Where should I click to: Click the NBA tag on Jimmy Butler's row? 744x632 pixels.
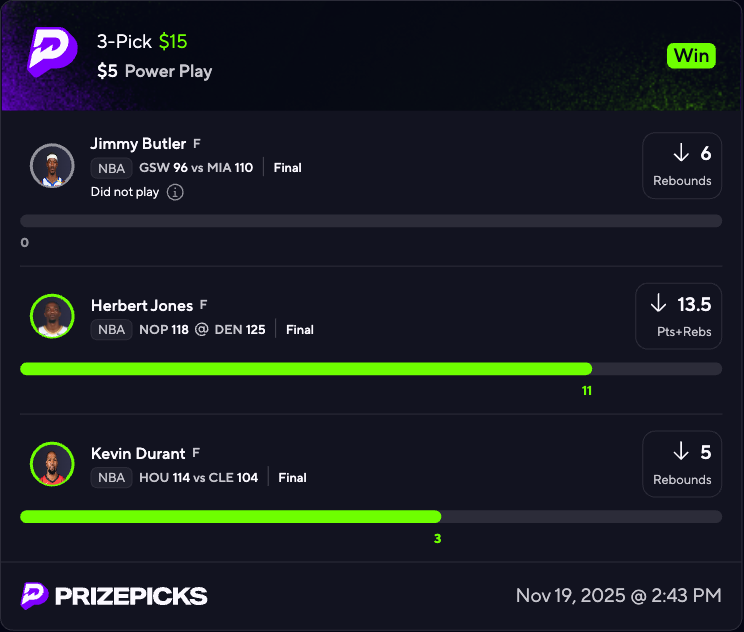(x=111, y=168)
